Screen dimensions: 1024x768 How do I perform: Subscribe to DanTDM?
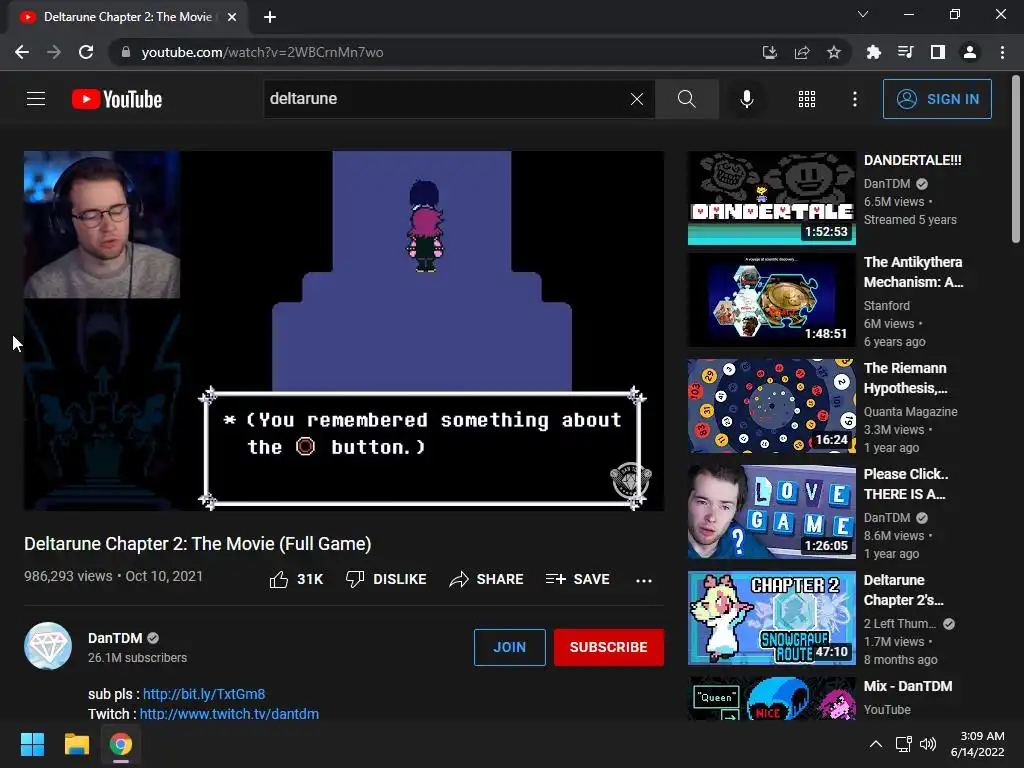point(609,647)
